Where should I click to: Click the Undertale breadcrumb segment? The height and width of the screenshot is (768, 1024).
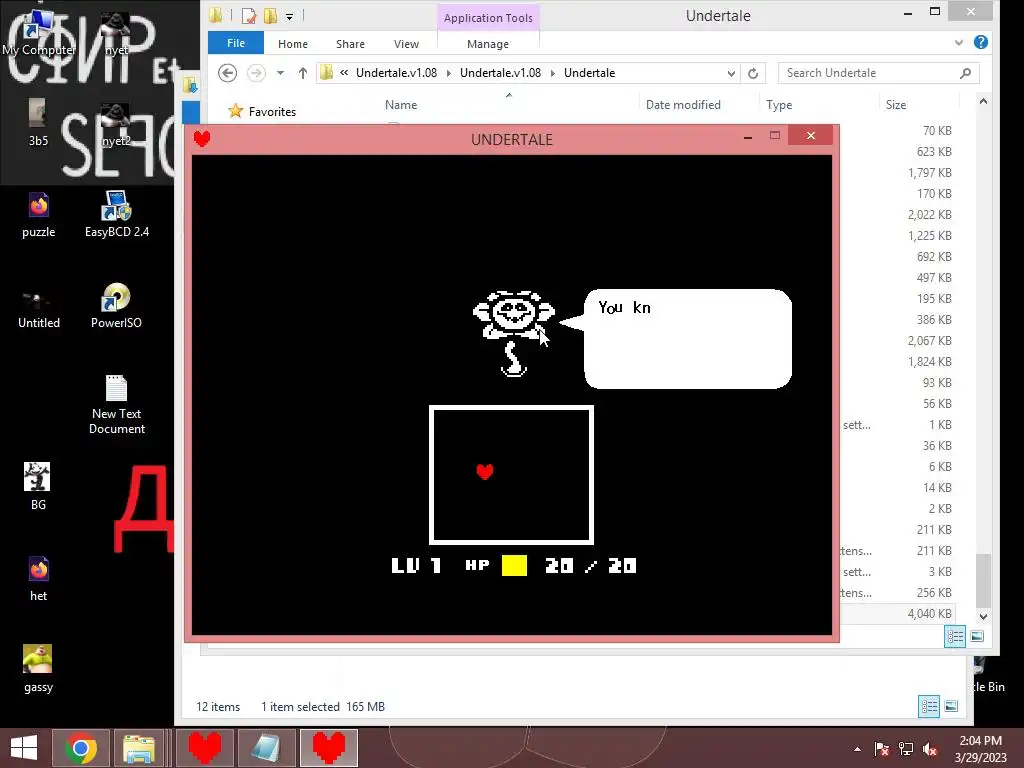pos(589,72)
